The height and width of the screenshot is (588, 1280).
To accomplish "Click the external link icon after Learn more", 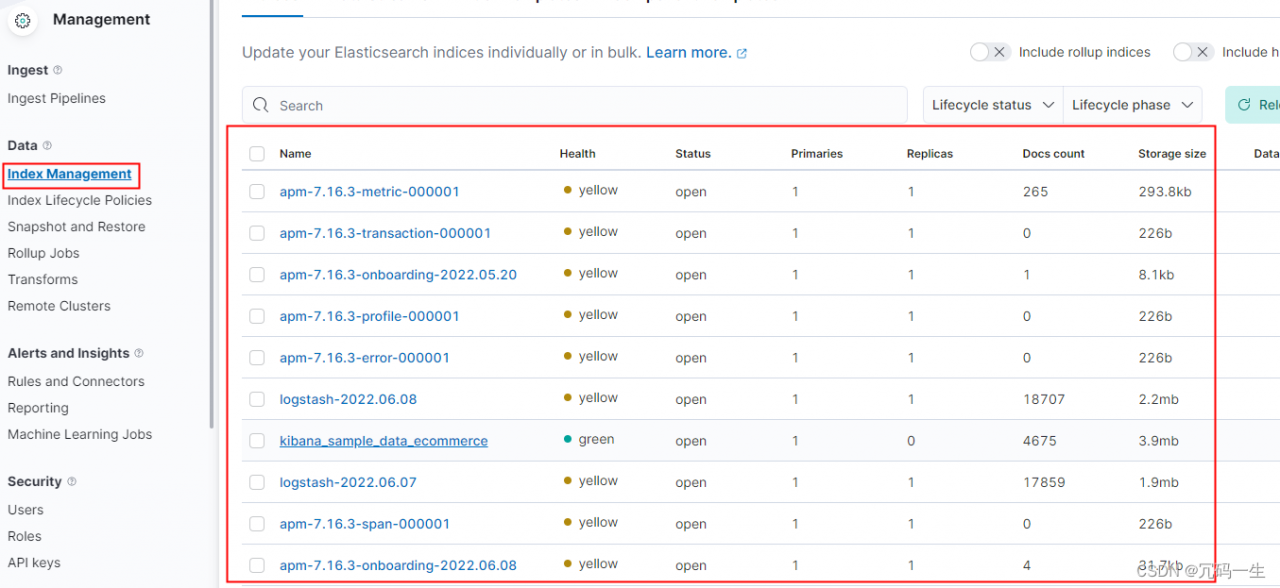I will point(742,53).
